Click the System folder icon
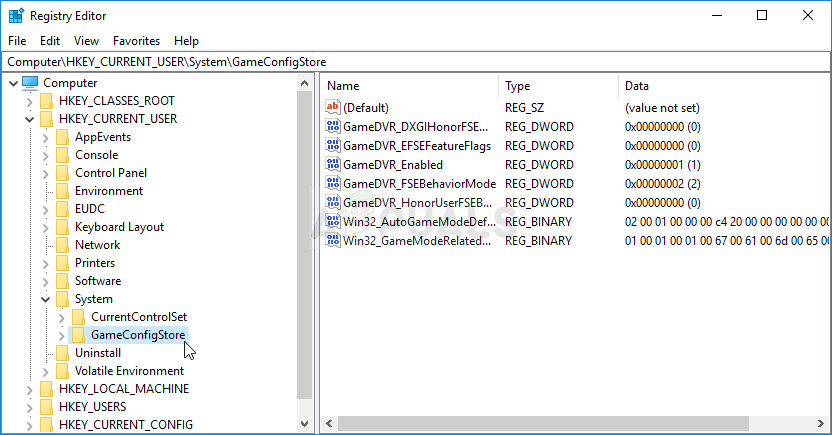 (x=63, y=299)
